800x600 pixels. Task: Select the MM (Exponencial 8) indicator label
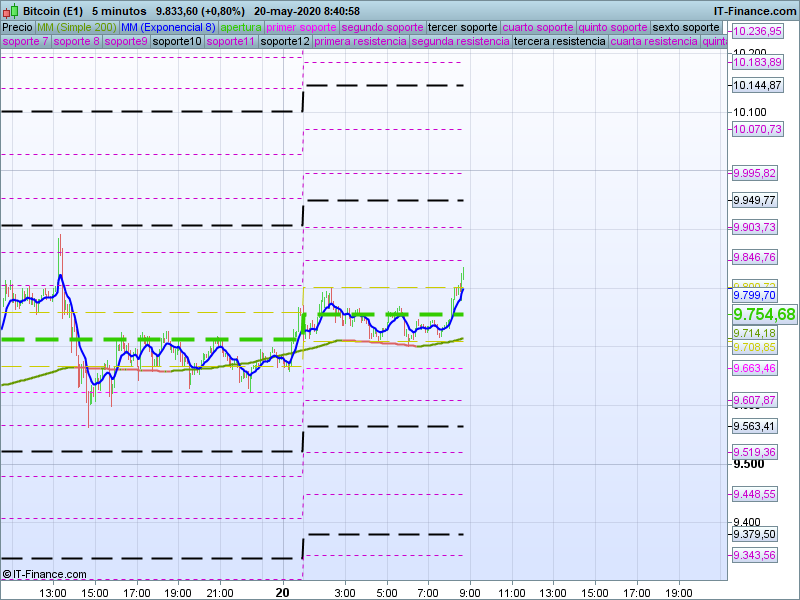168,27
